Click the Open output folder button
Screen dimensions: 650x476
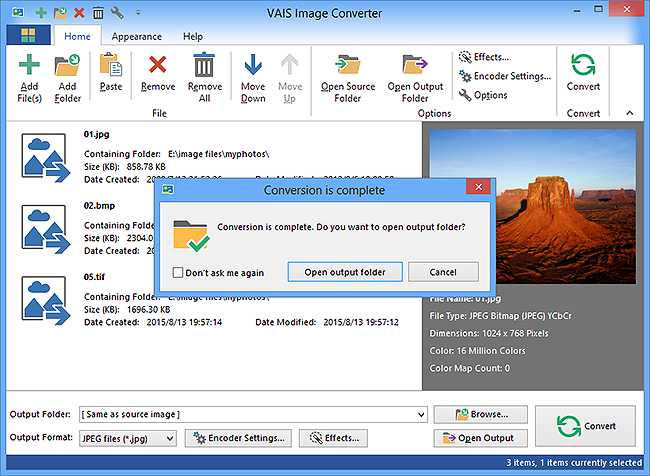coord(345,272)
